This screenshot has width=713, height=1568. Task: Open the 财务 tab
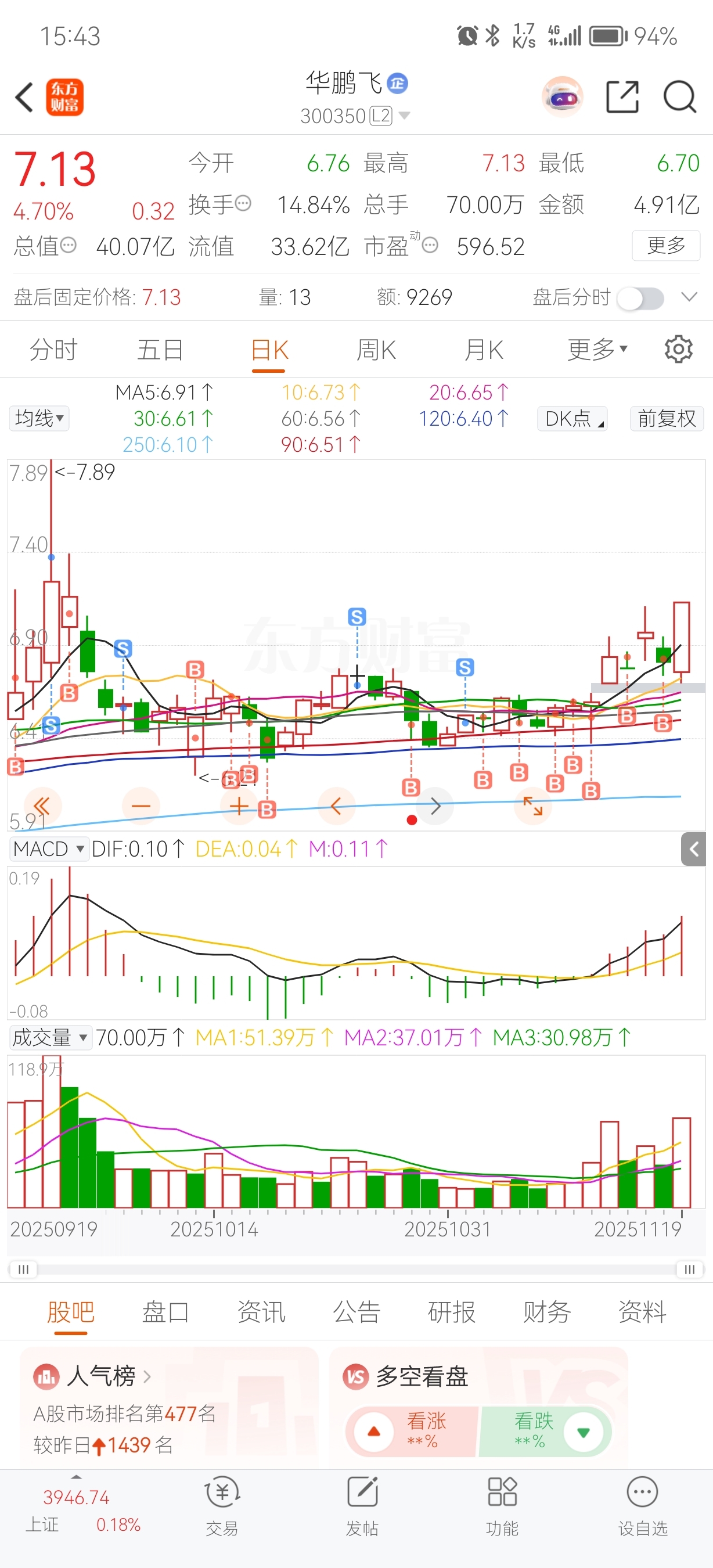click(547, 1312)
